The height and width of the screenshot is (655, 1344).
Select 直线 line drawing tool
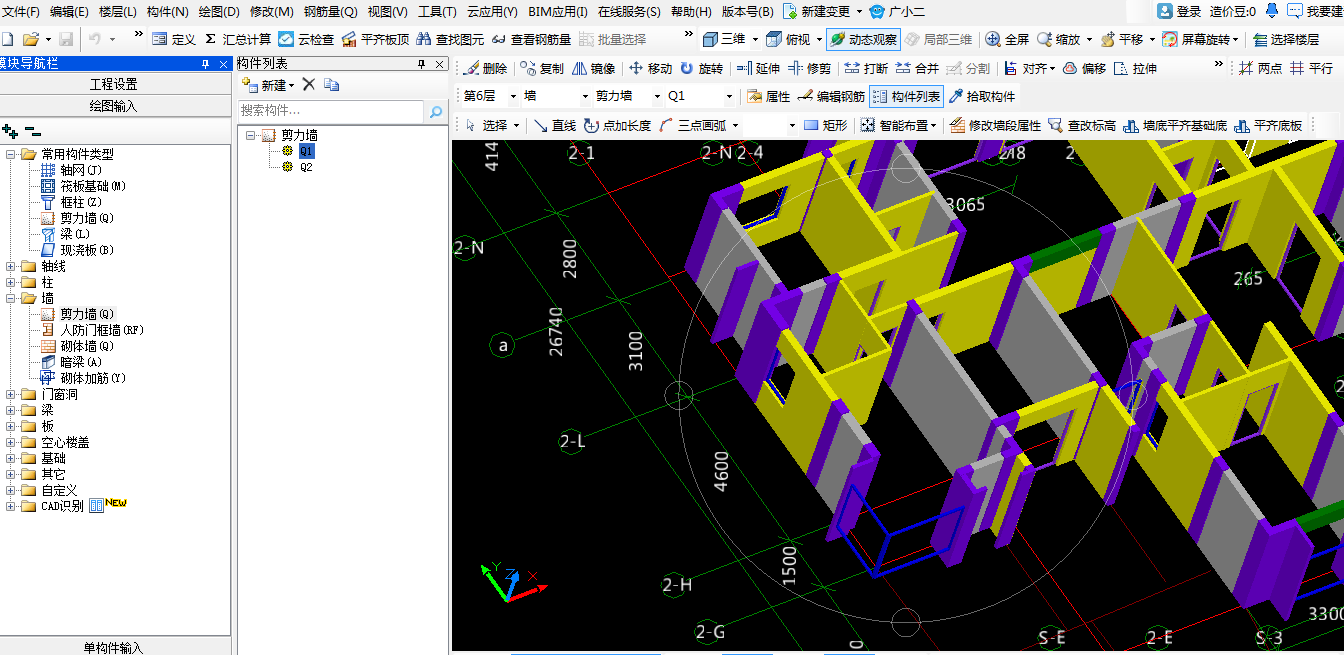(x=555, y=125)
